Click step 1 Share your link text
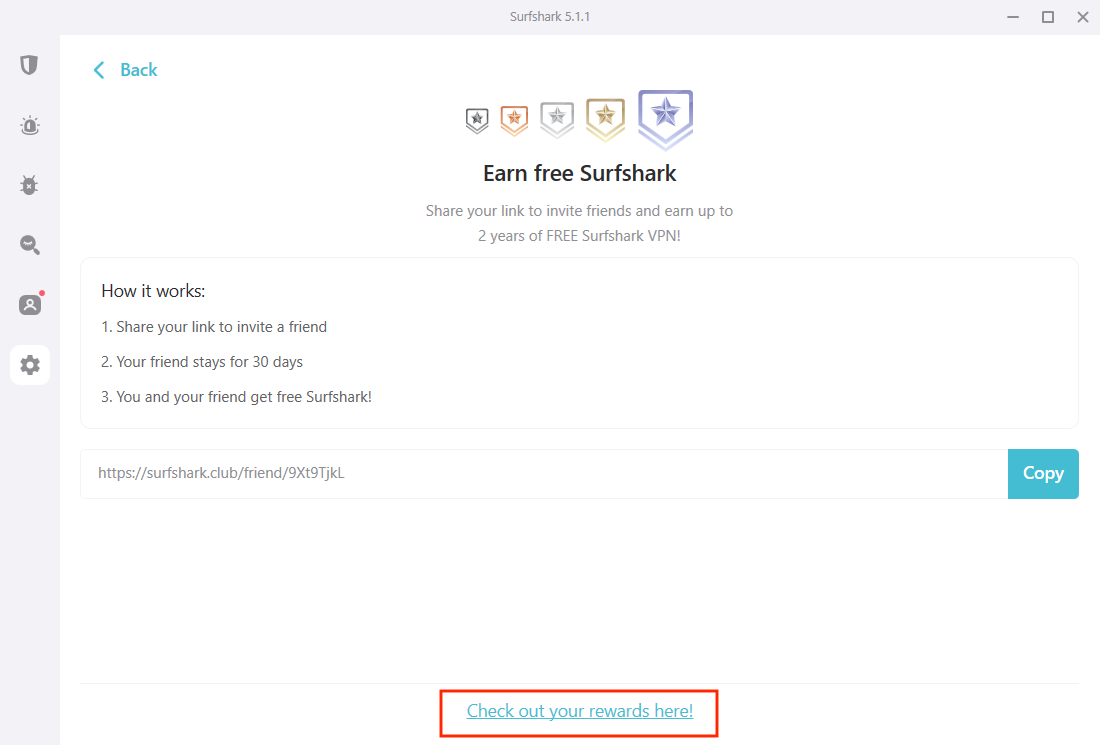Screen dimensions: 1100x745 pyautogui.click(x=214, y=327)
